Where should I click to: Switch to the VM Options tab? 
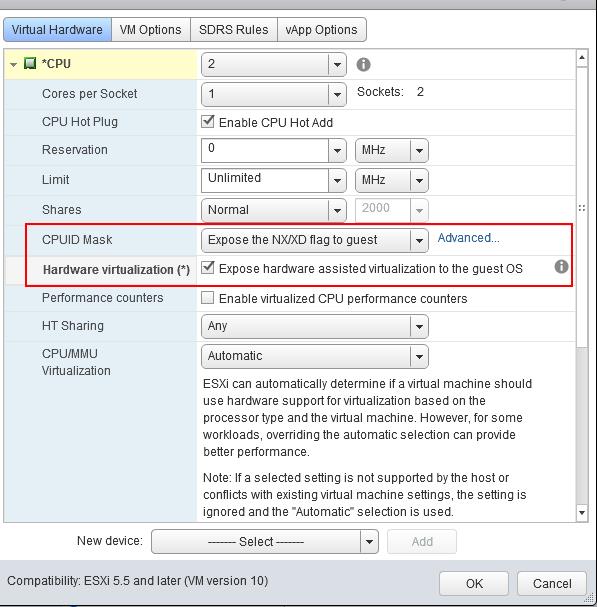pyautogui.click(x=151, y=29)
